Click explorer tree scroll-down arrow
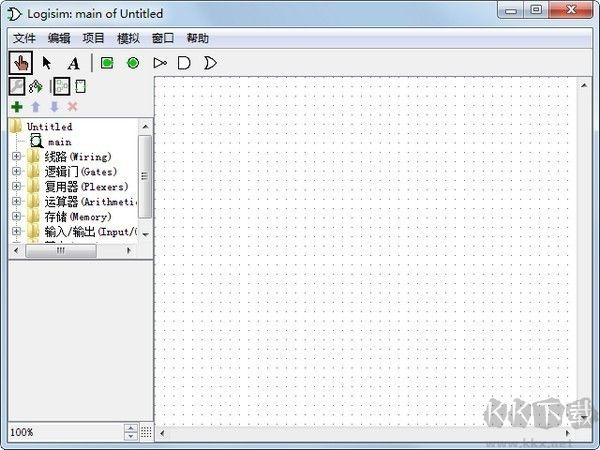Screen dimensions: 600x450 (x=145, y=234)
